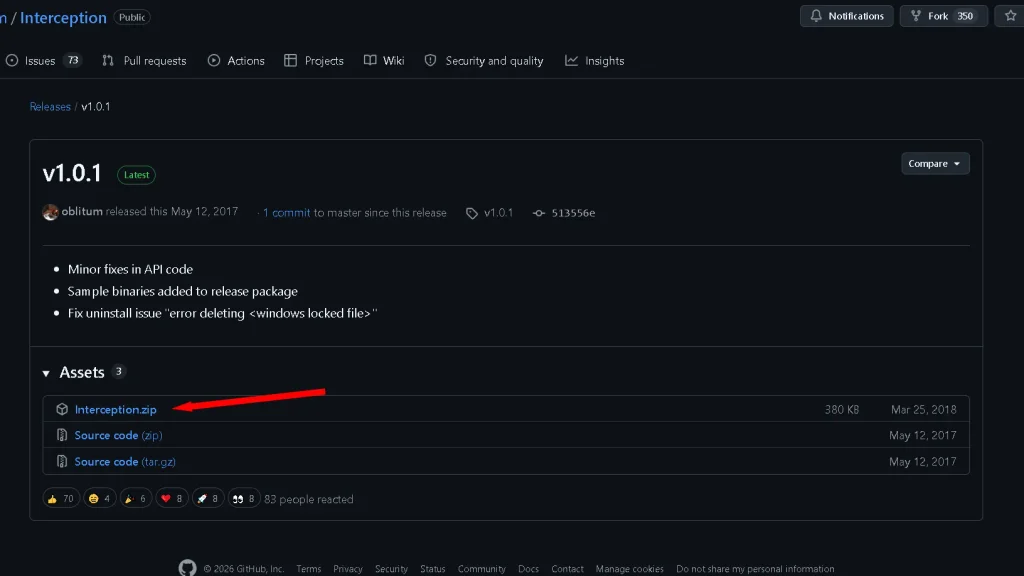Visit oblitum's profile link

click(82, 212)
